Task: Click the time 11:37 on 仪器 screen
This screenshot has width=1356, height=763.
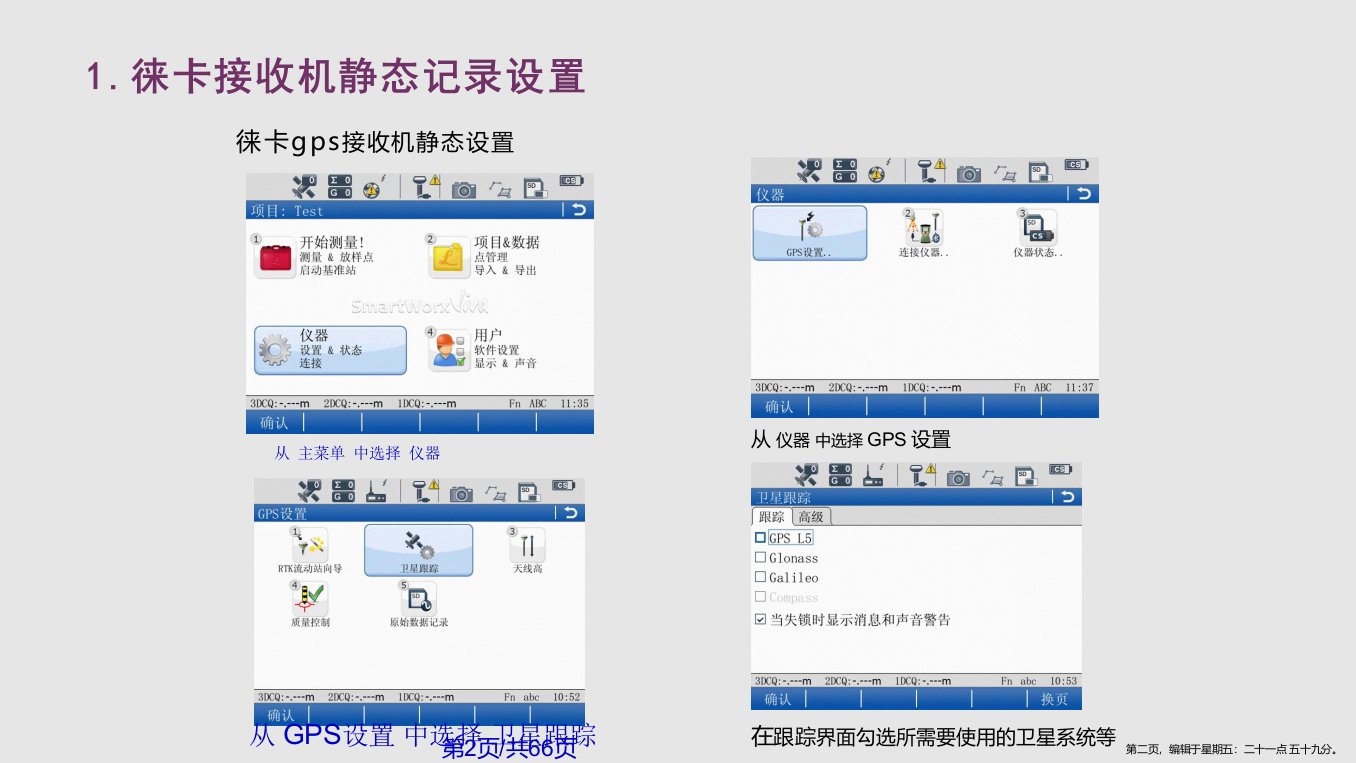Action: [x=1079, y=387]
